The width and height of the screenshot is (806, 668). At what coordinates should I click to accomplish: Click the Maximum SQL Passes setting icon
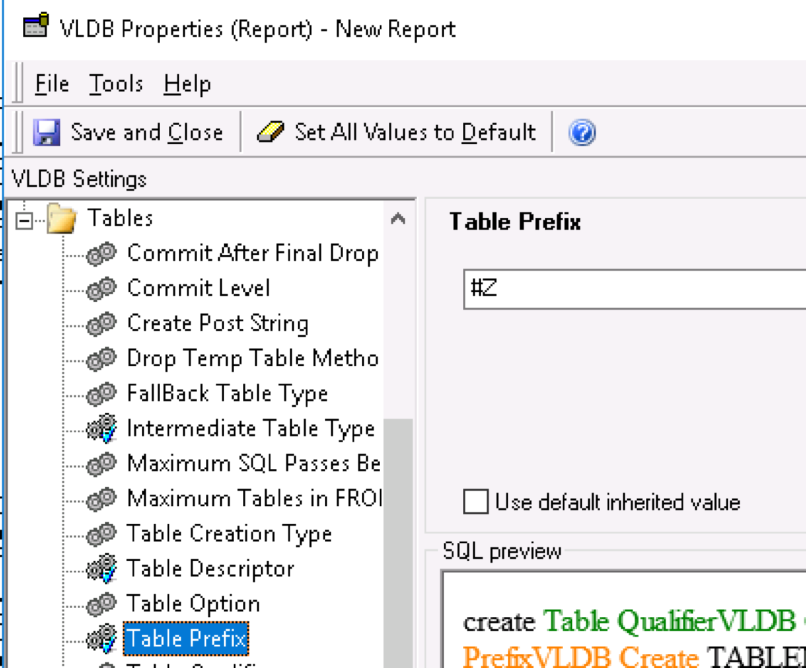pos(102,463)
